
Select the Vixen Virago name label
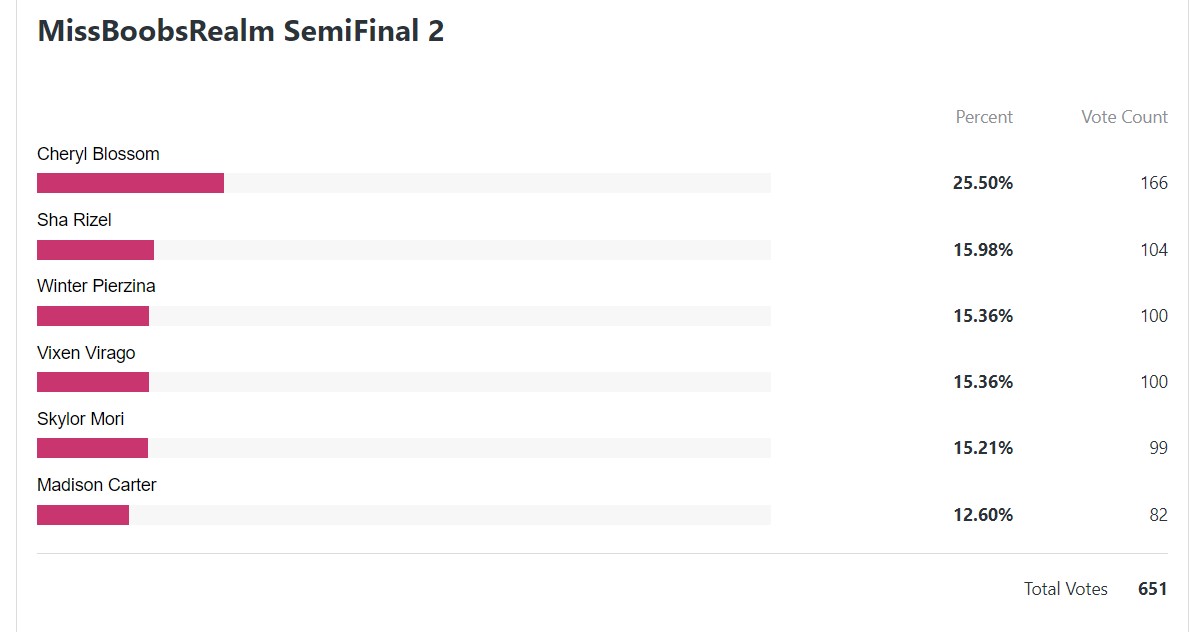click(x=86, y=353)
